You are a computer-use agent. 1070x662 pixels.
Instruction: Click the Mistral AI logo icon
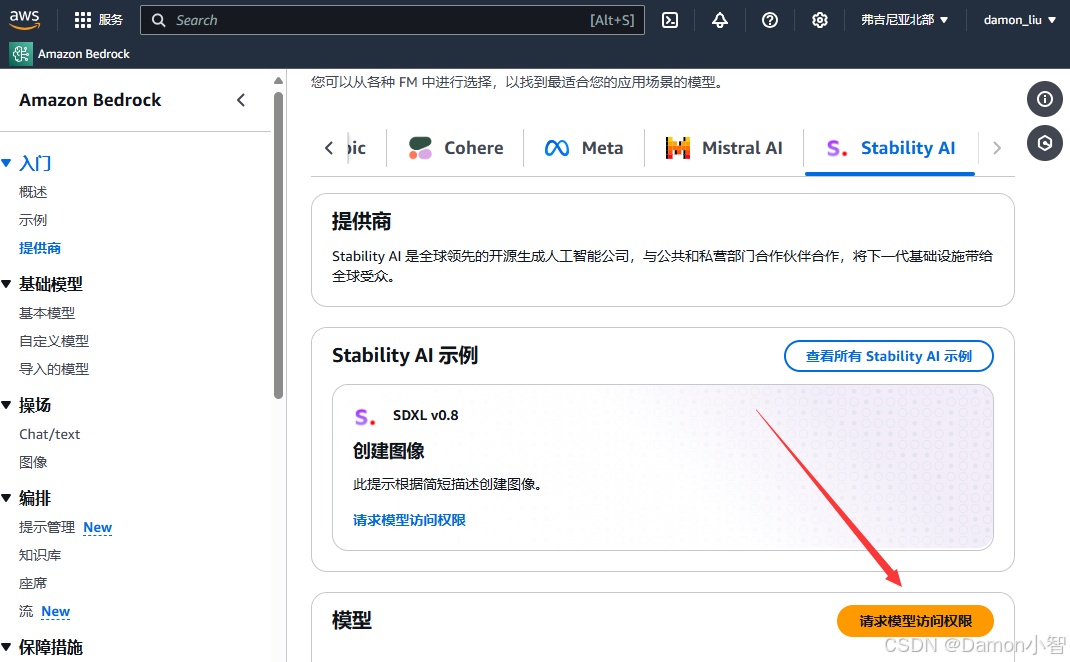678,148
